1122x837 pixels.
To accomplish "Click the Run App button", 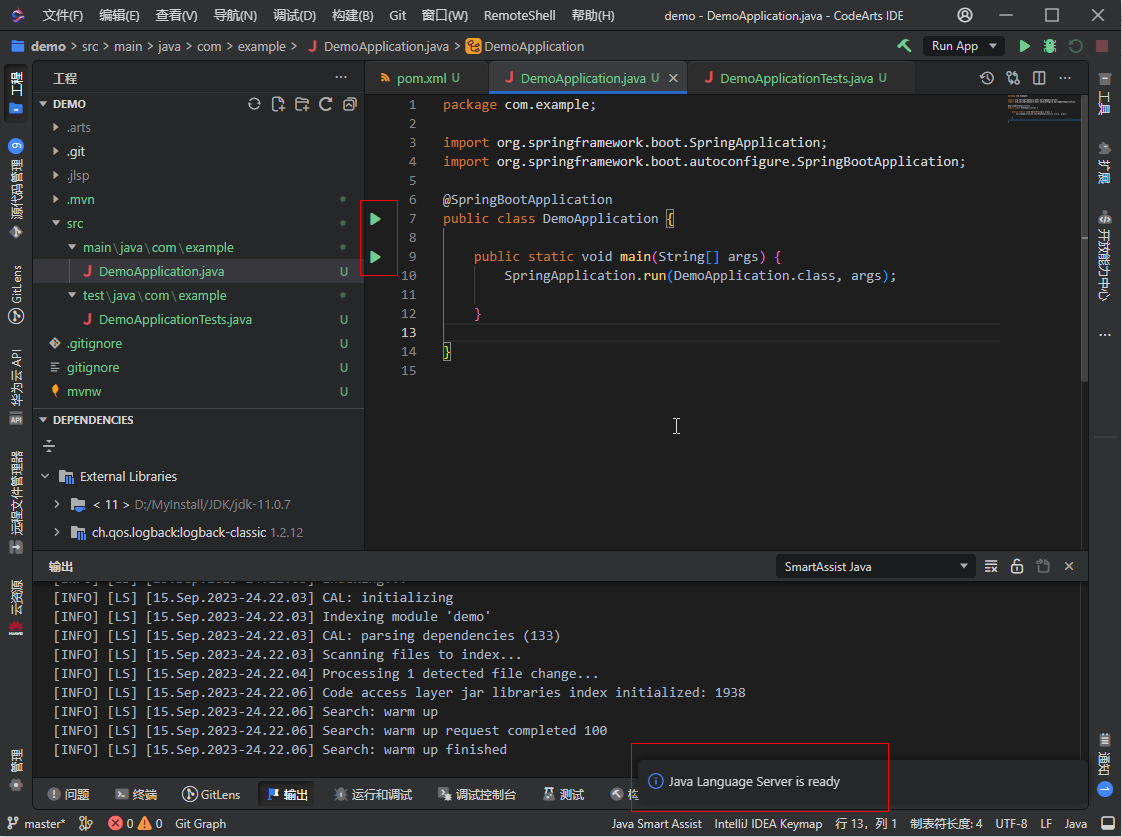I will (x=955, y=45).
